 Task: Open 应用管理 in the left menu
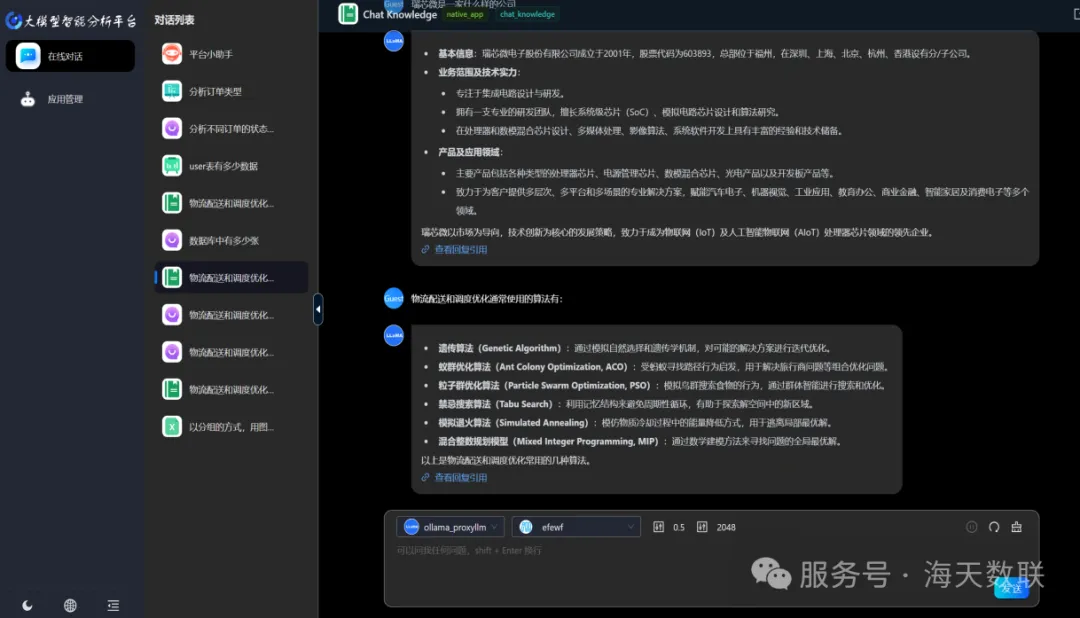(65, 99)
